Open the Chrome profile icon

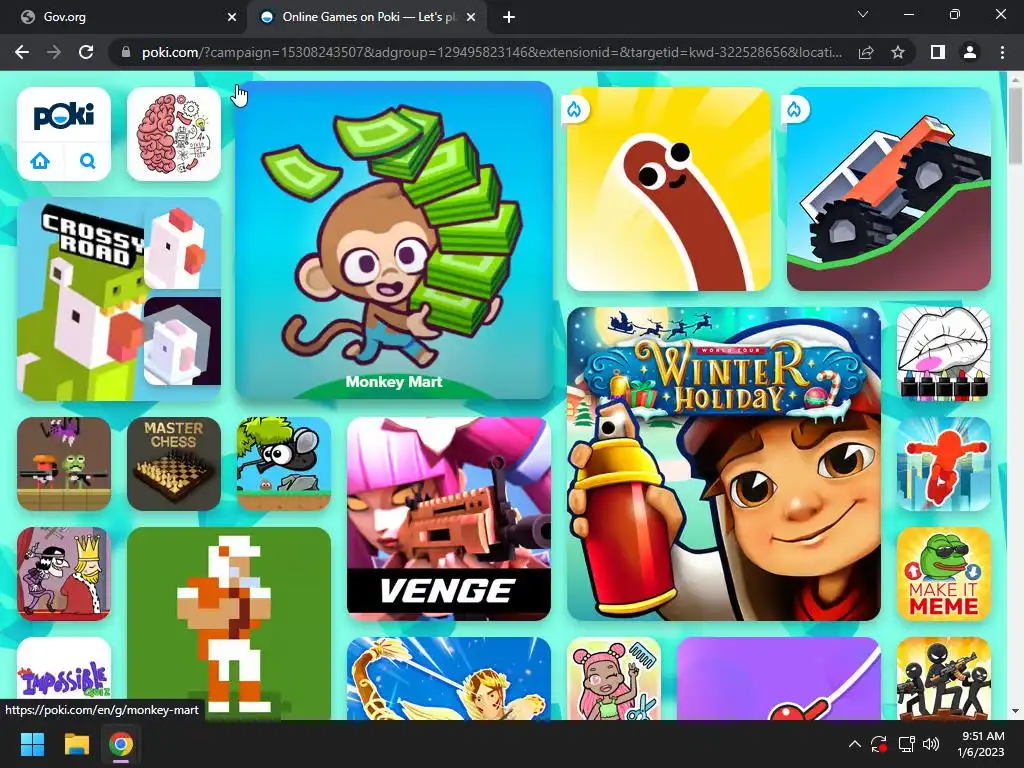tap(970, 52)
